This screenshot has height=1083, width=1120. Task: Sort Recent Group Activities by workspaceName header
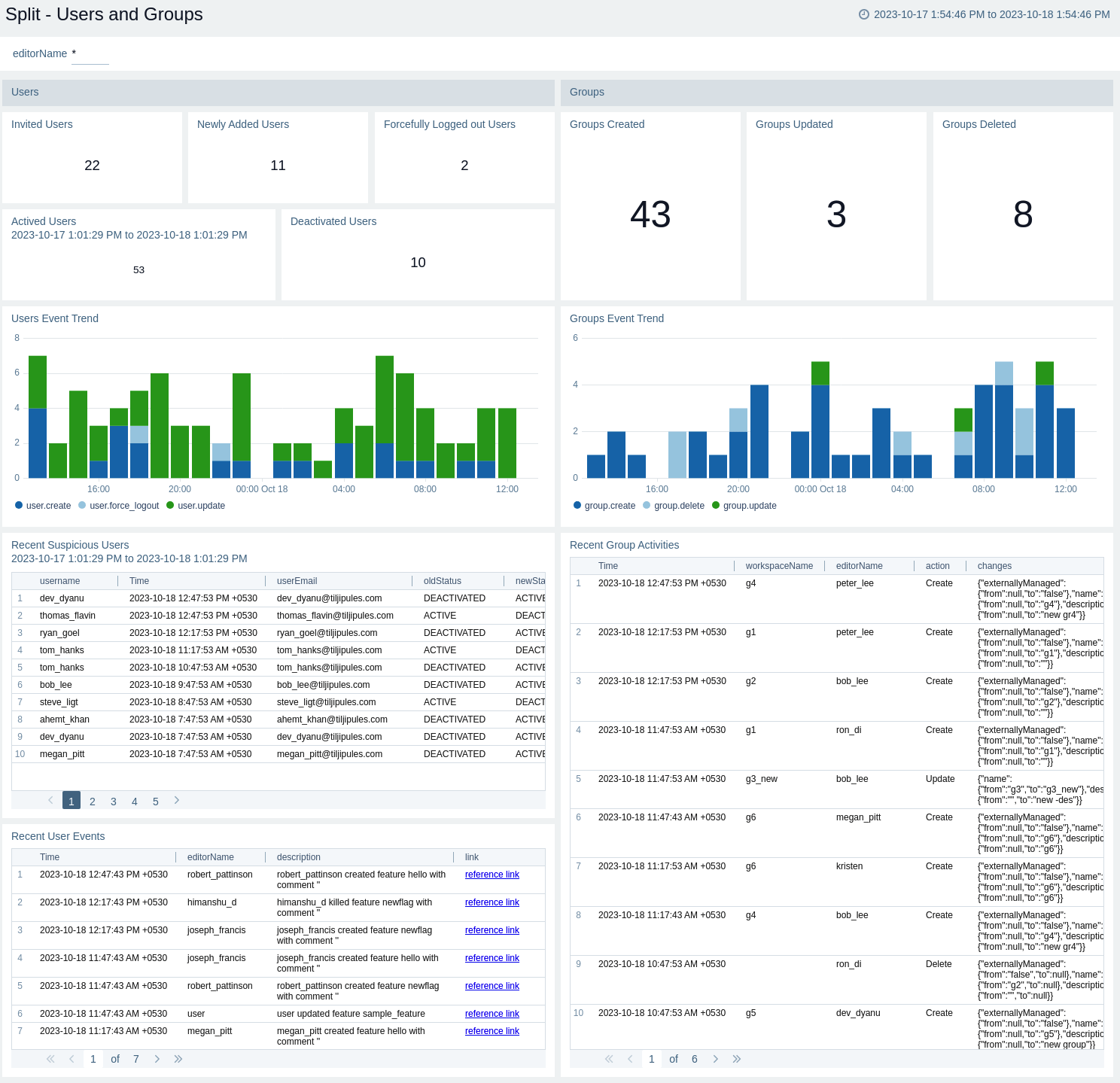pyautogui.click(x=779, y=566)
